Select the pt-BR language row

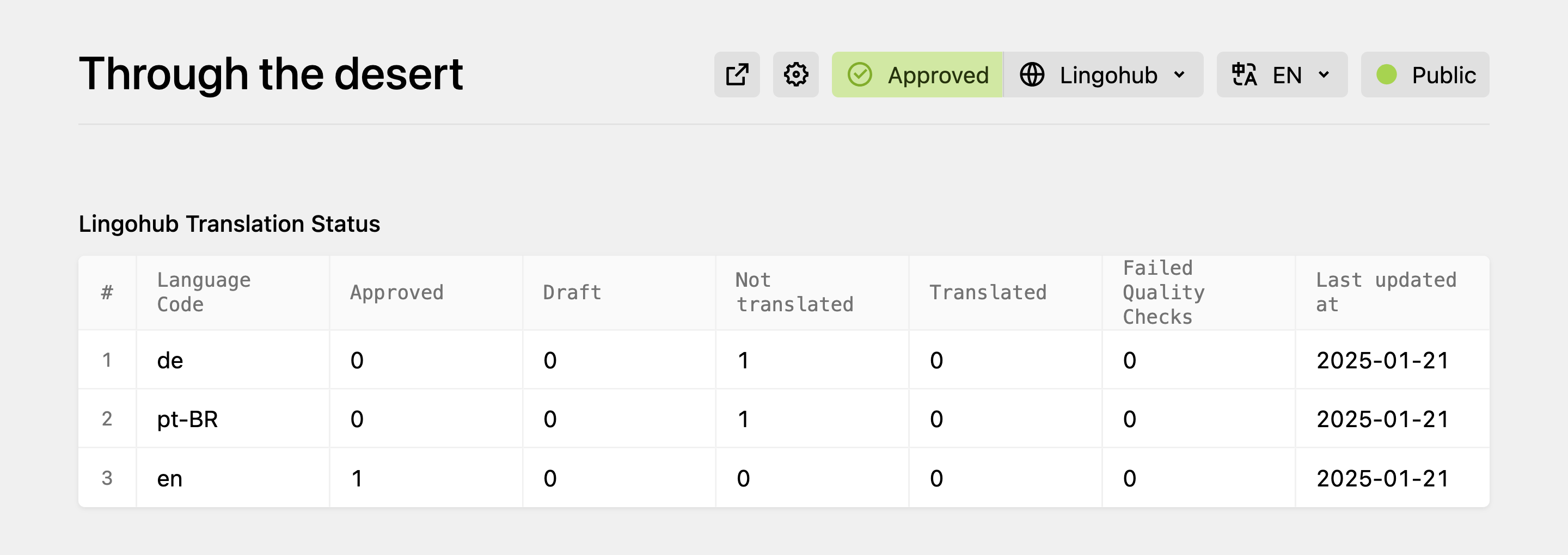coord(187,420)
